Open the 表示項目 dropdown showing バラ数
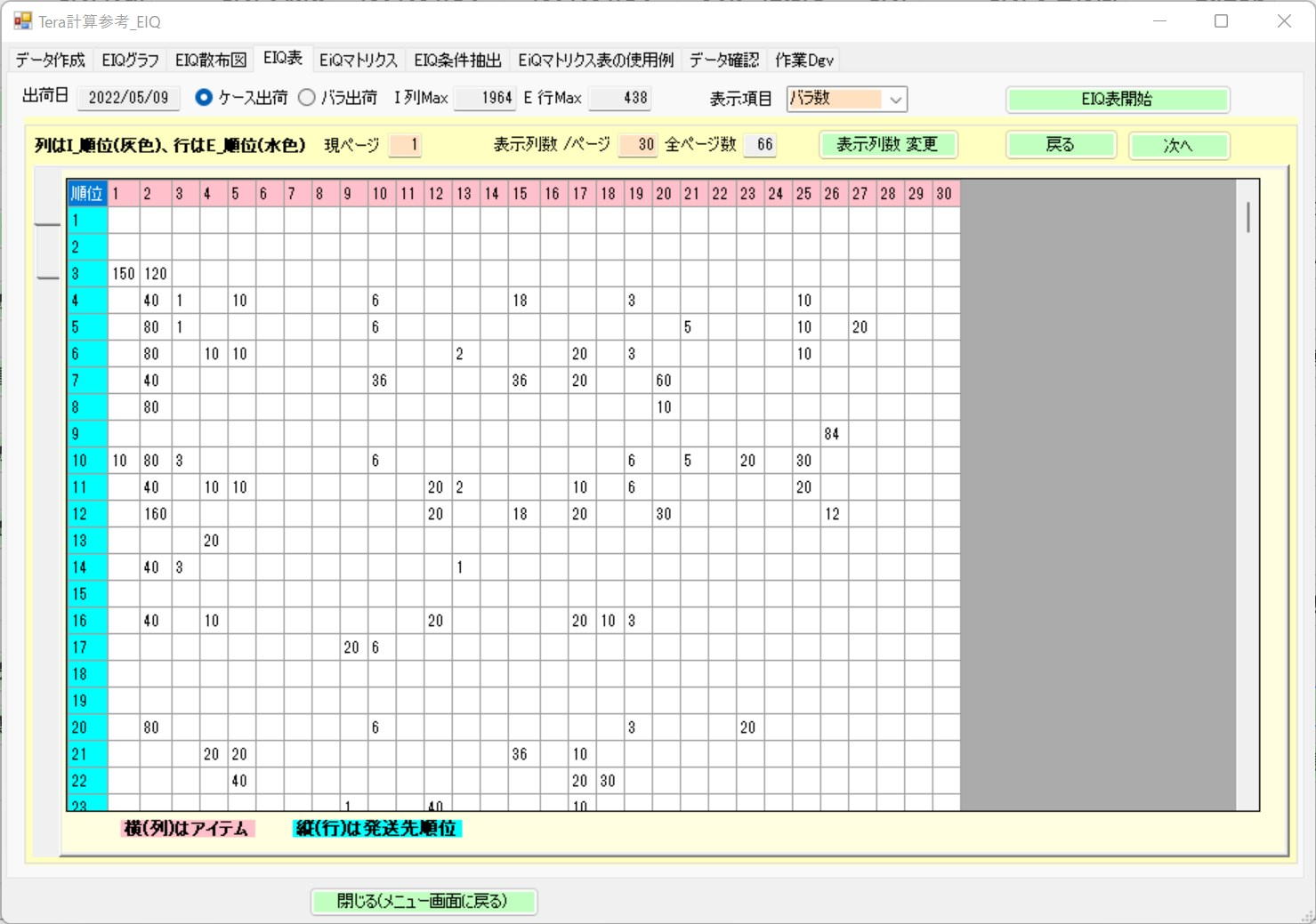 (x=846, y=99)
